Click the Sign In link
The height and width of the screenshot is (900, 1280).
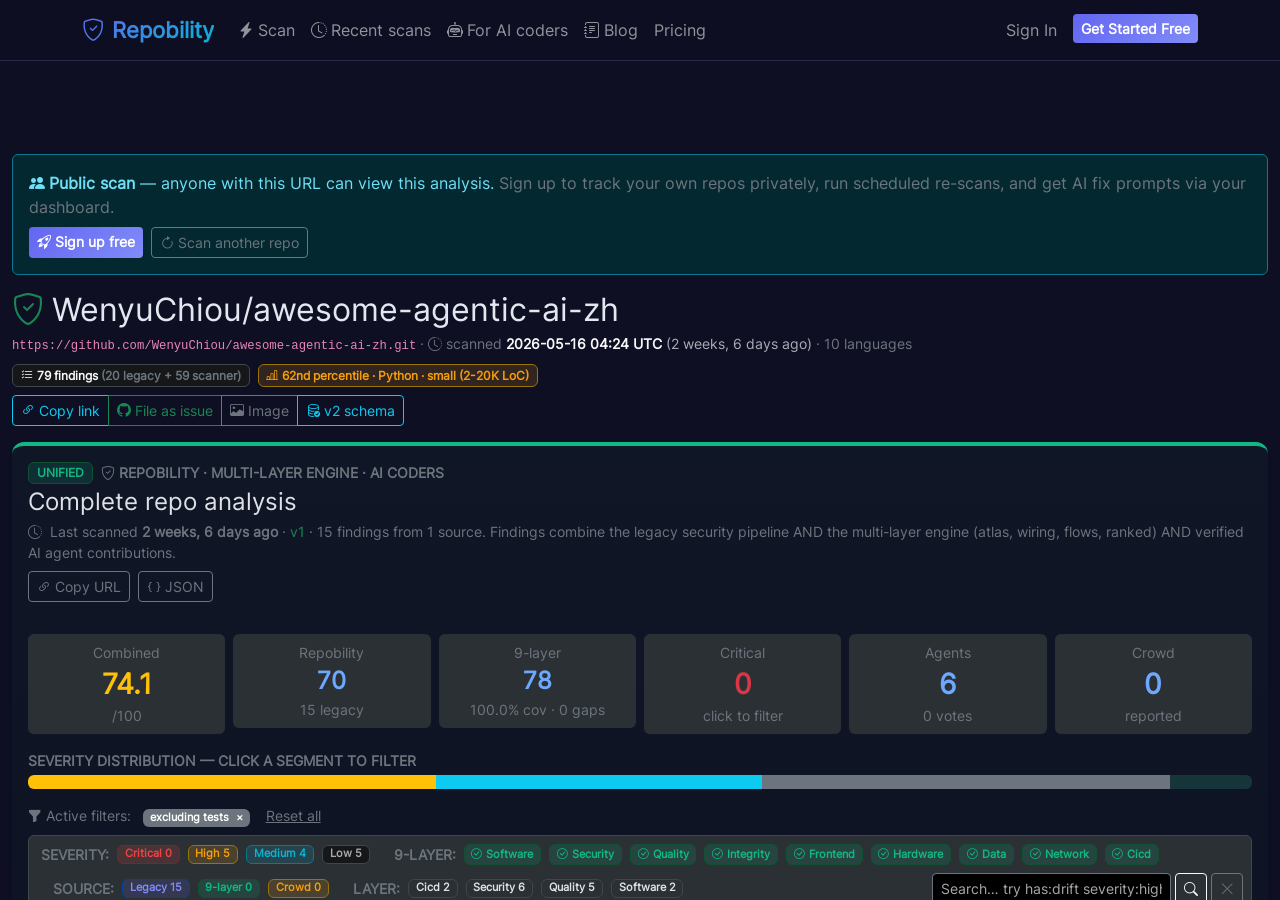1031,30
